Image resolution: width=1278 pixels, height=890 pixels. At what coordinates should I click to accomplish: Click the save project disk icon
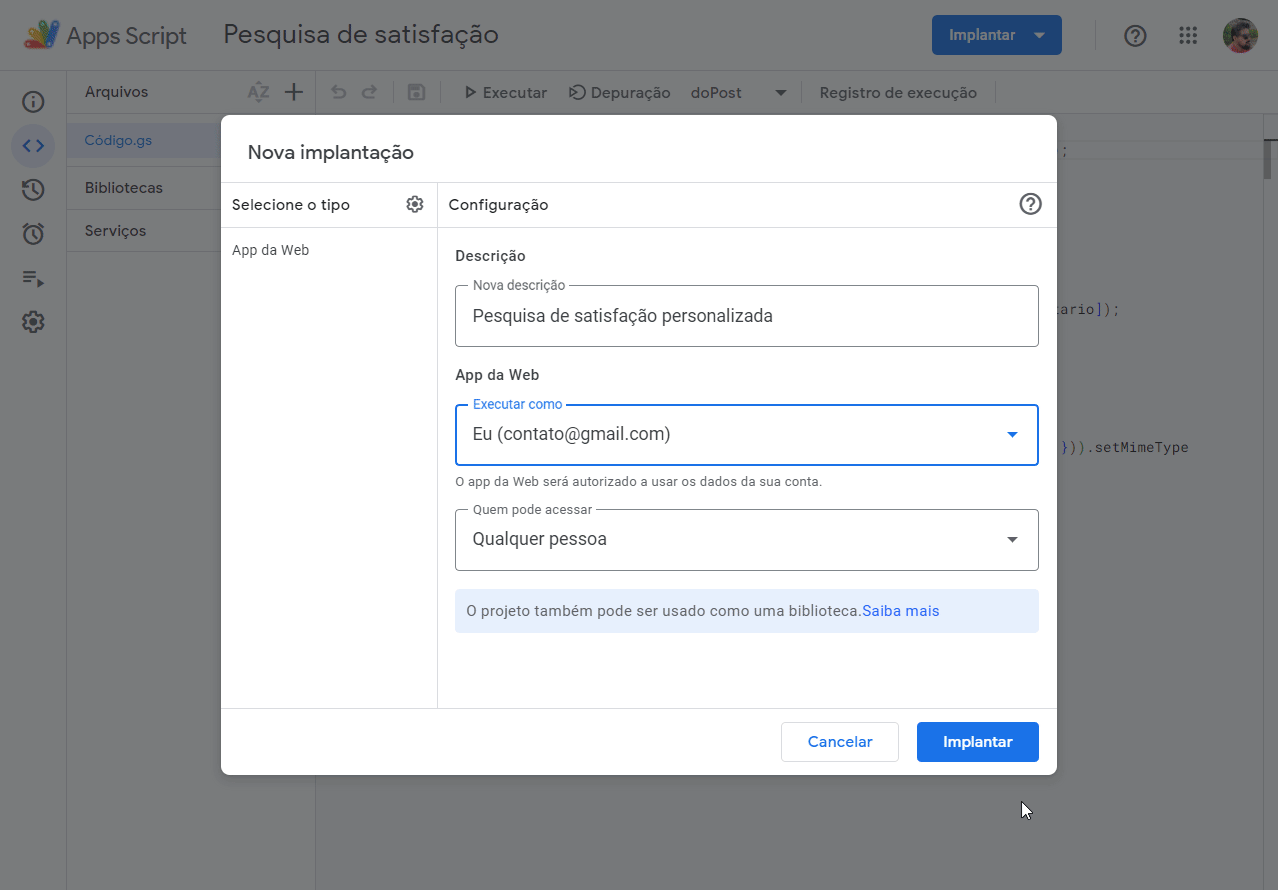tap(417, 92)
